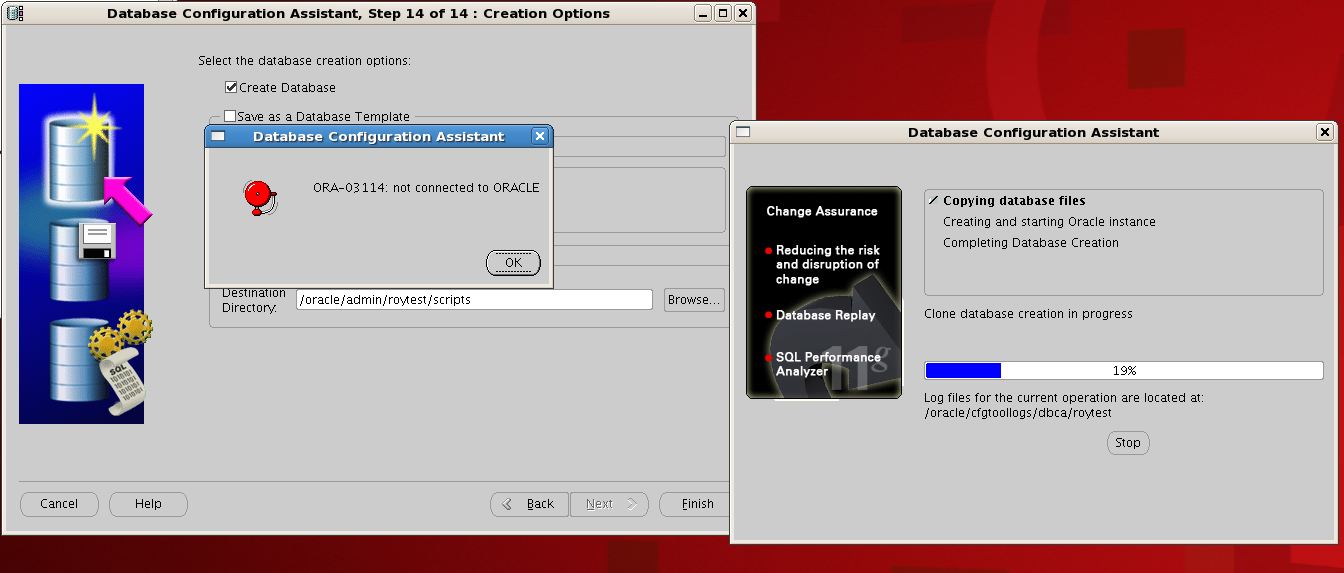The height and width of the screenshot is (573, 1344).
Task: Click the 19% progress bar
Action: tap(1123, 370)
